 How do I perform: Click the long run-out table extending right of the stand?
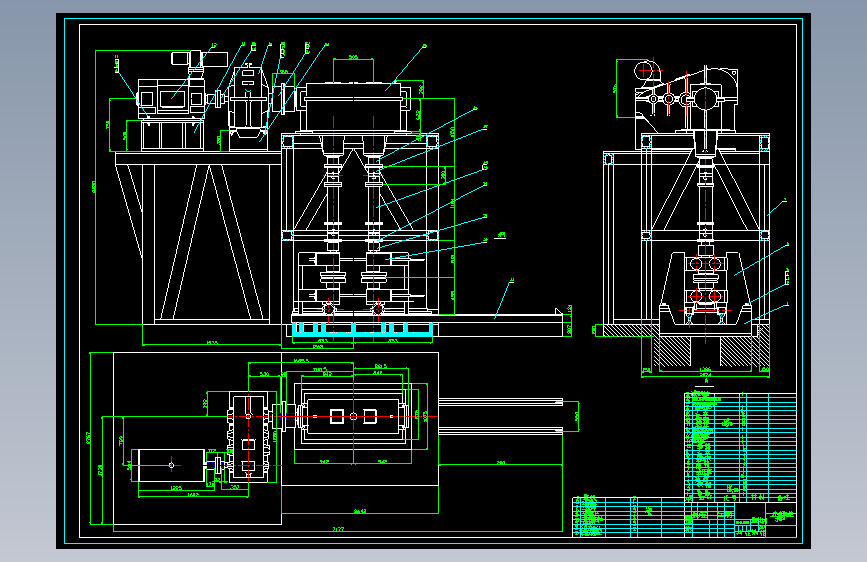point(500,325)
